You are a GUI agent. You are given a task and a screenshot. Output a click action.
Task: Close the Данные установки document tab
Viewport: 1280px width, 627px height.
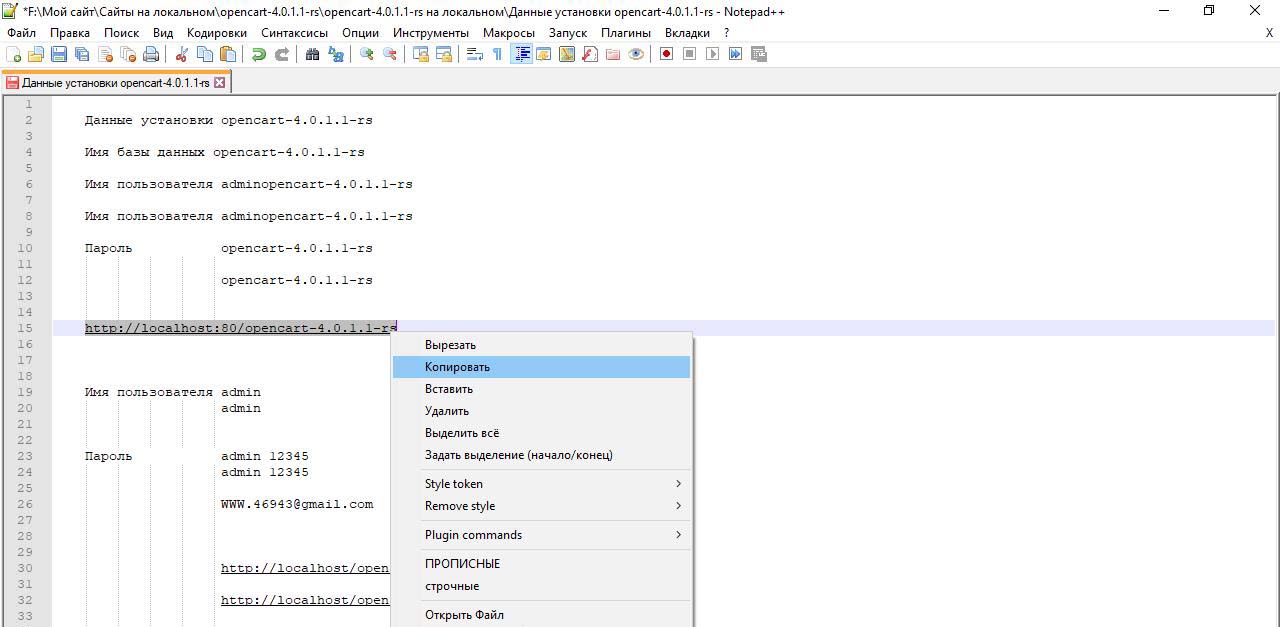(220, 83)
